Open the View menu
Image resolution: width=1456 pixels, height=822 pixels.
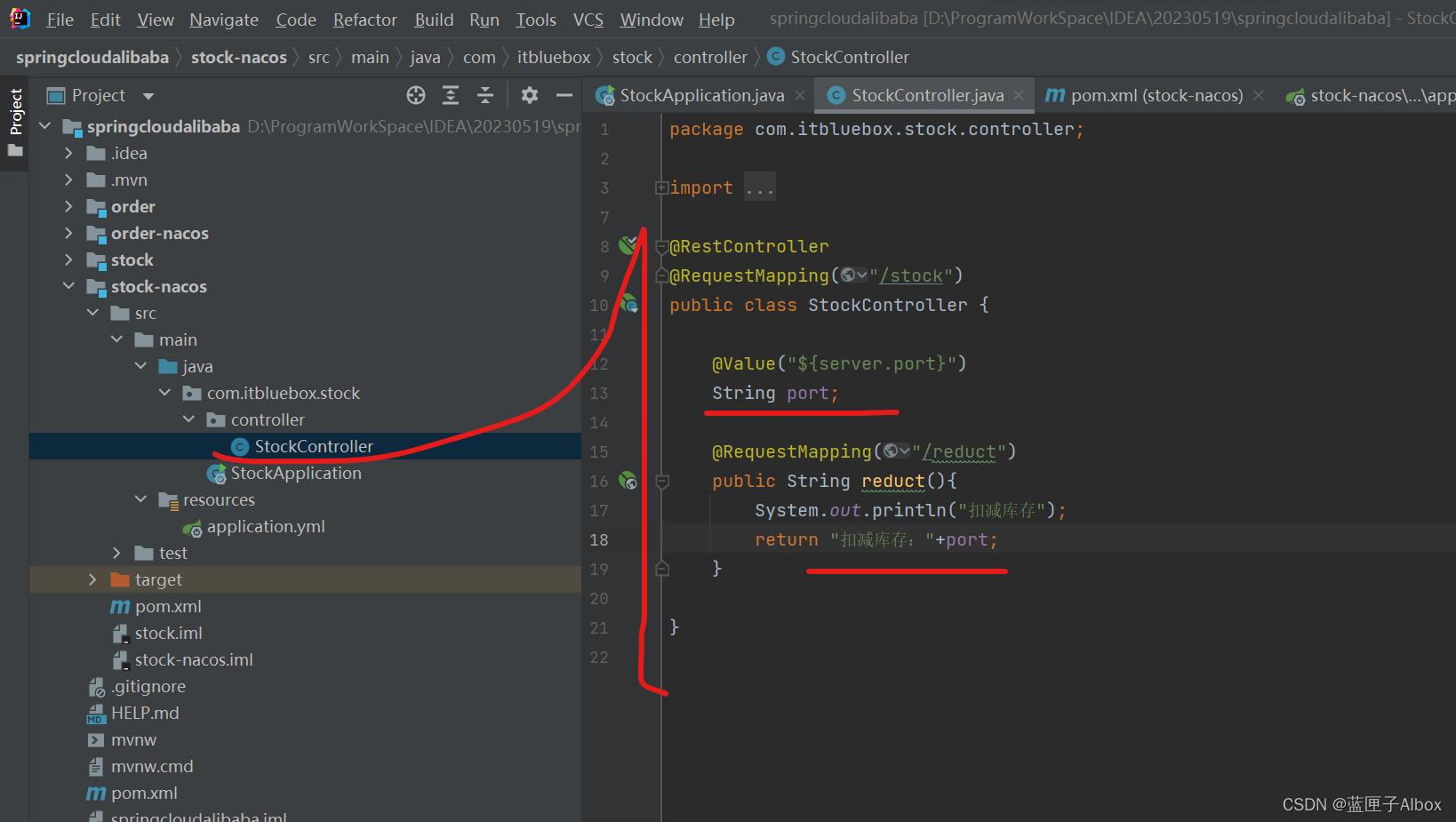(156, 20)
